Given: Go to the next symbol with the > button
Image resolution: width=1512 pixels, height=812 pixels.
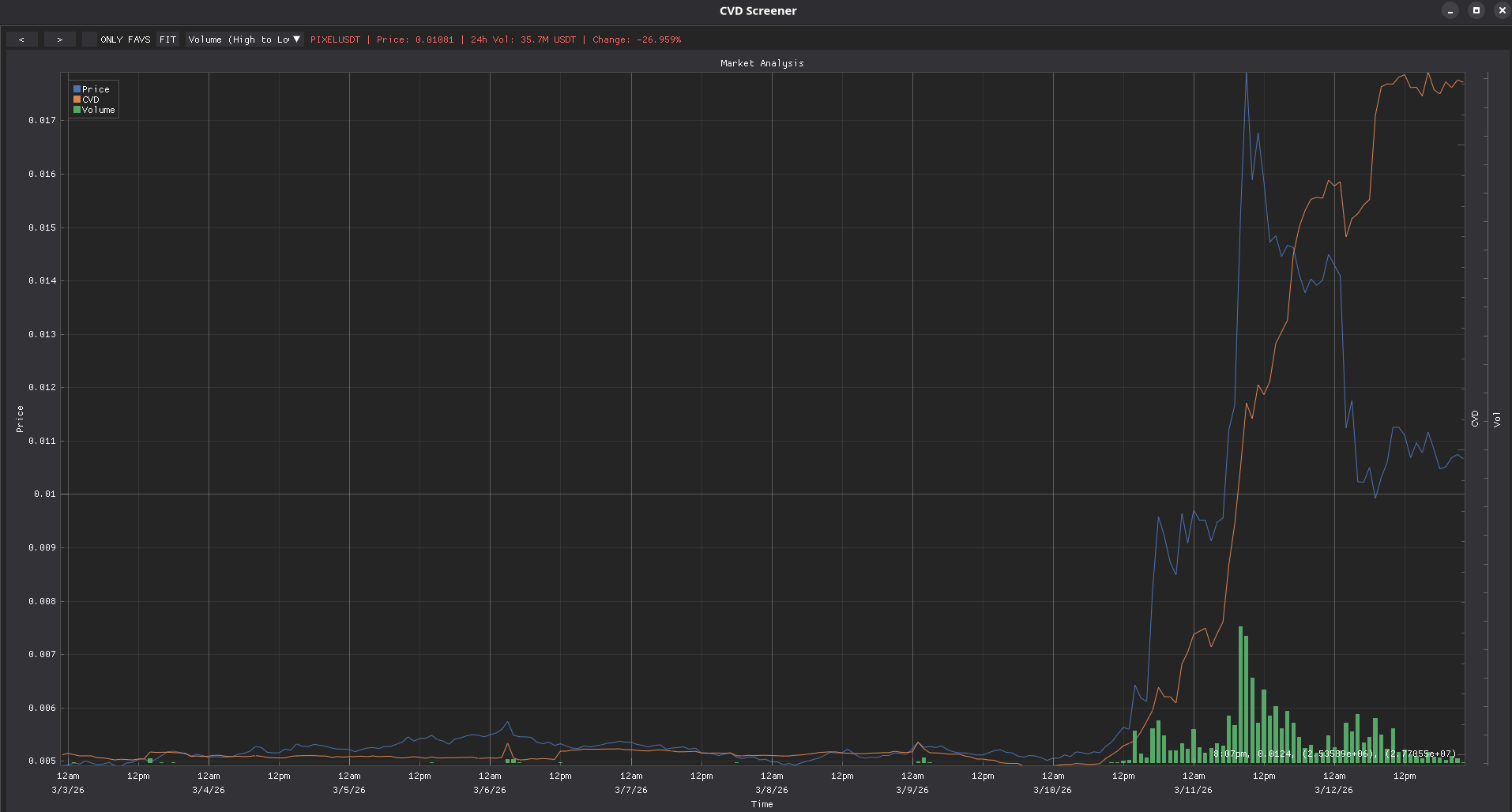Looking at the screenshot, I should [x=59, y=39].
